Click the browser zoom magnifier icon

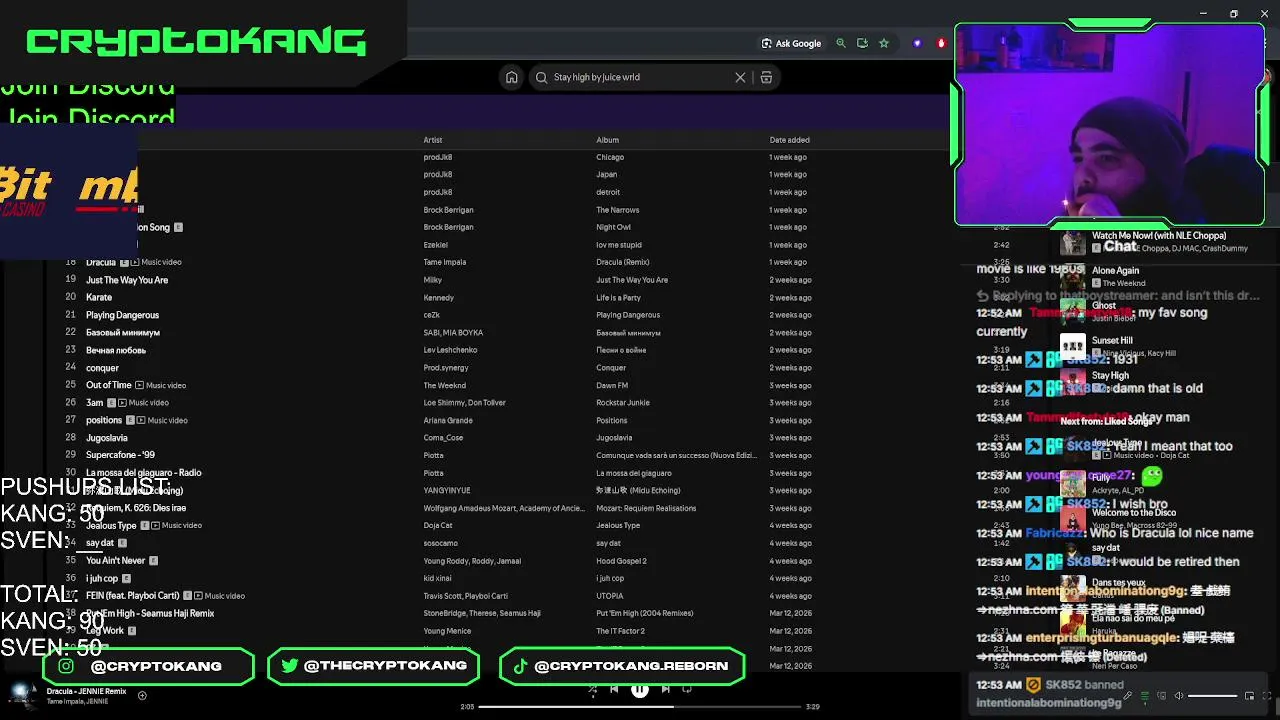[x=841, y=43]
